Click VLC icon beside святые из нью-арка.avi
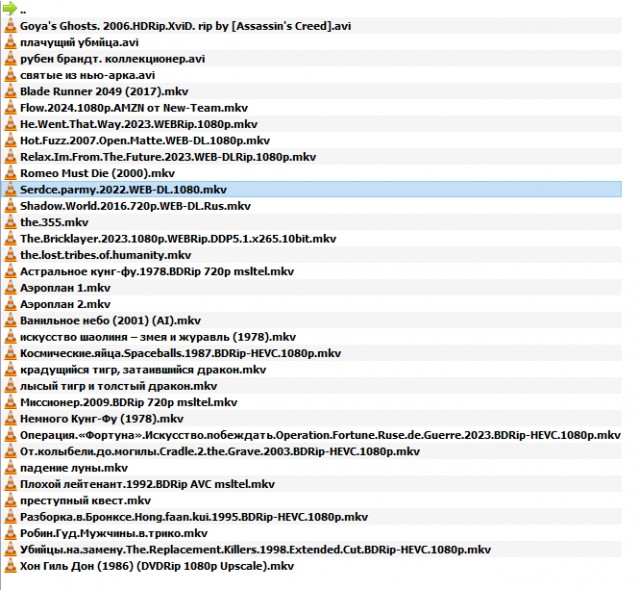 (10, 75)
